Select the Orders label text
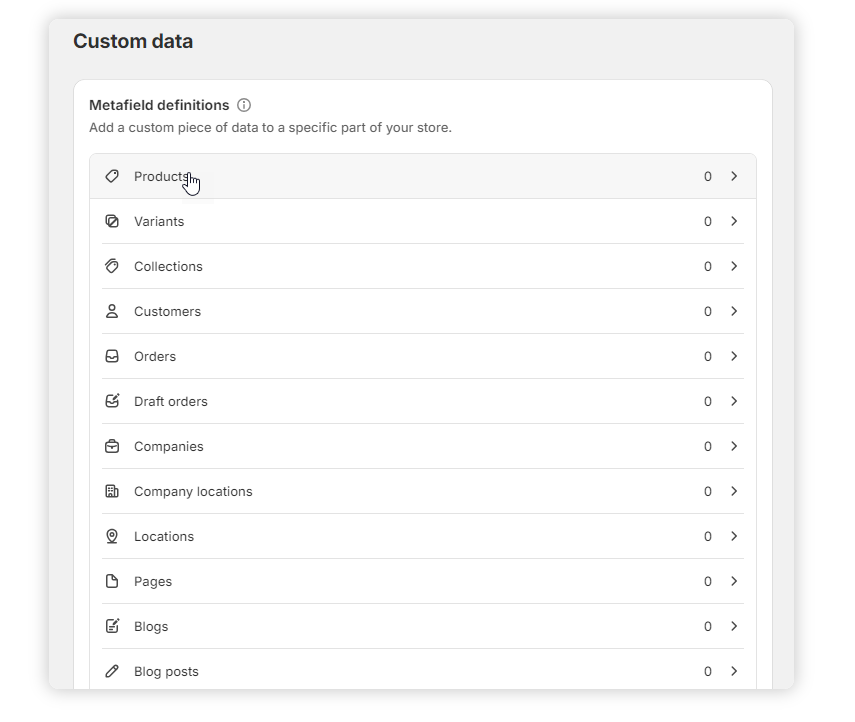 pyautogui.click(x=155, y=356)
